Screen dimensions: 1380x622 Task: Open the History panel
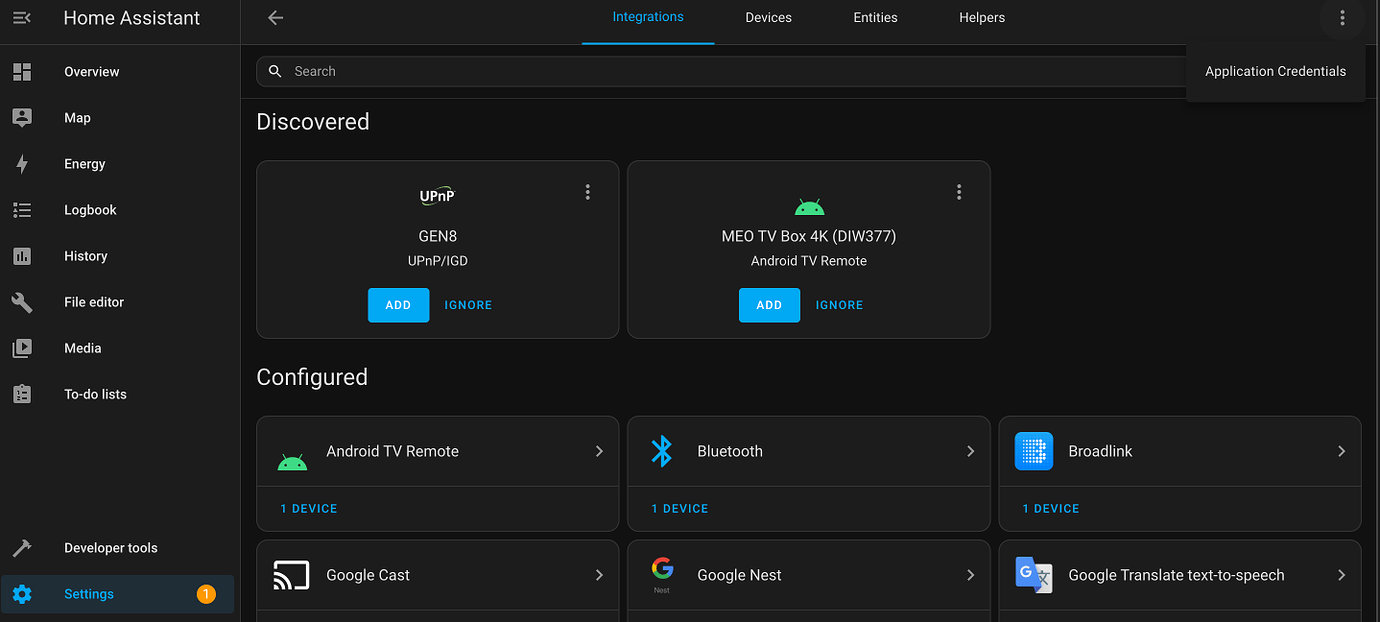pyautogui.click(x=85, y=255)
